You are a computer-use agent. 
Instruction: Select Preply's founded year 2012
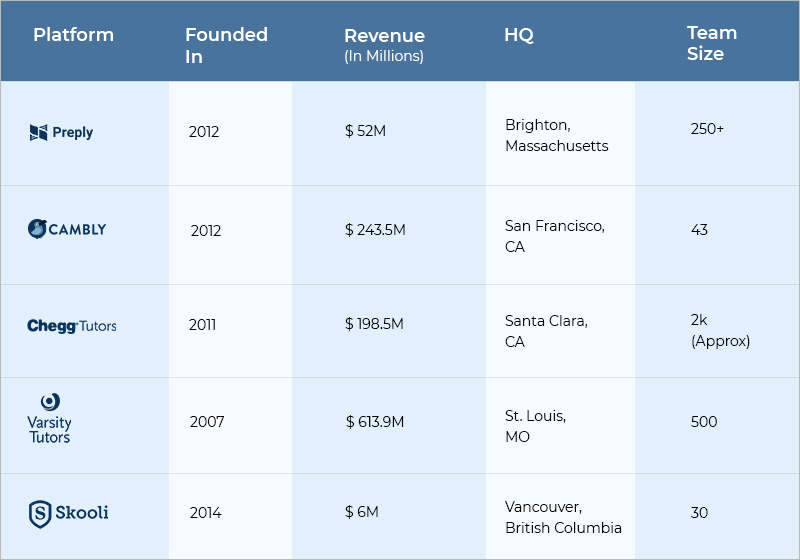point(204,132)
